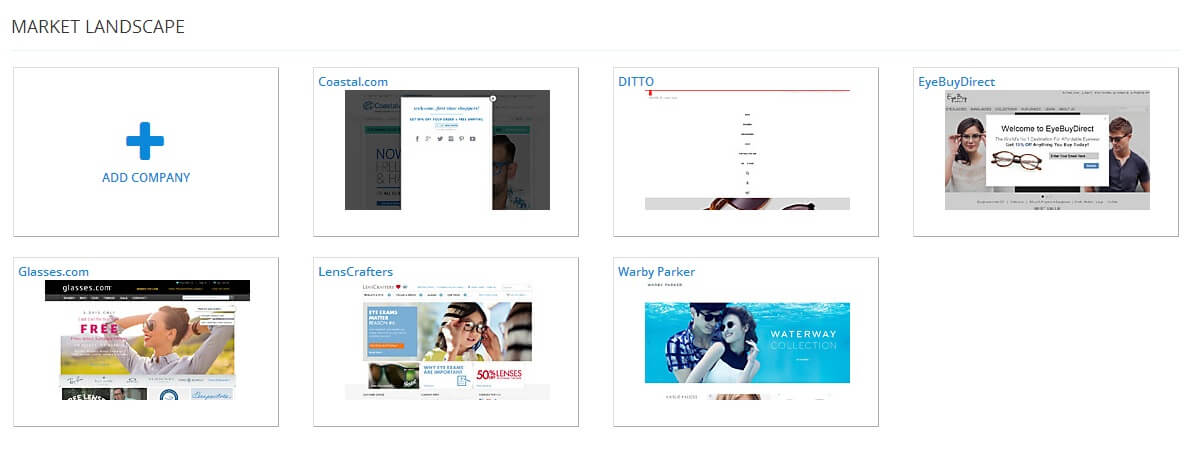This screenshot has width=1199, height=457.
Task: Select the Coastal.com website thumbnail
Action: [447, 150]
